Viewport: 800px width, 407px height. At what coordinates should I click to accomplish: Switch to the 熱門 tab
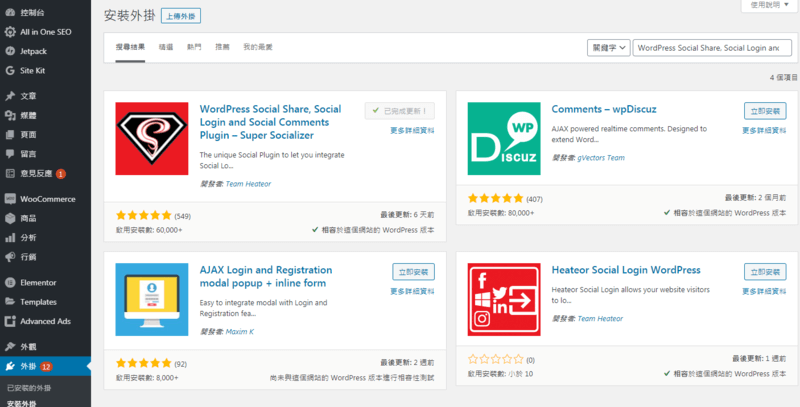(x=194, y=47)
